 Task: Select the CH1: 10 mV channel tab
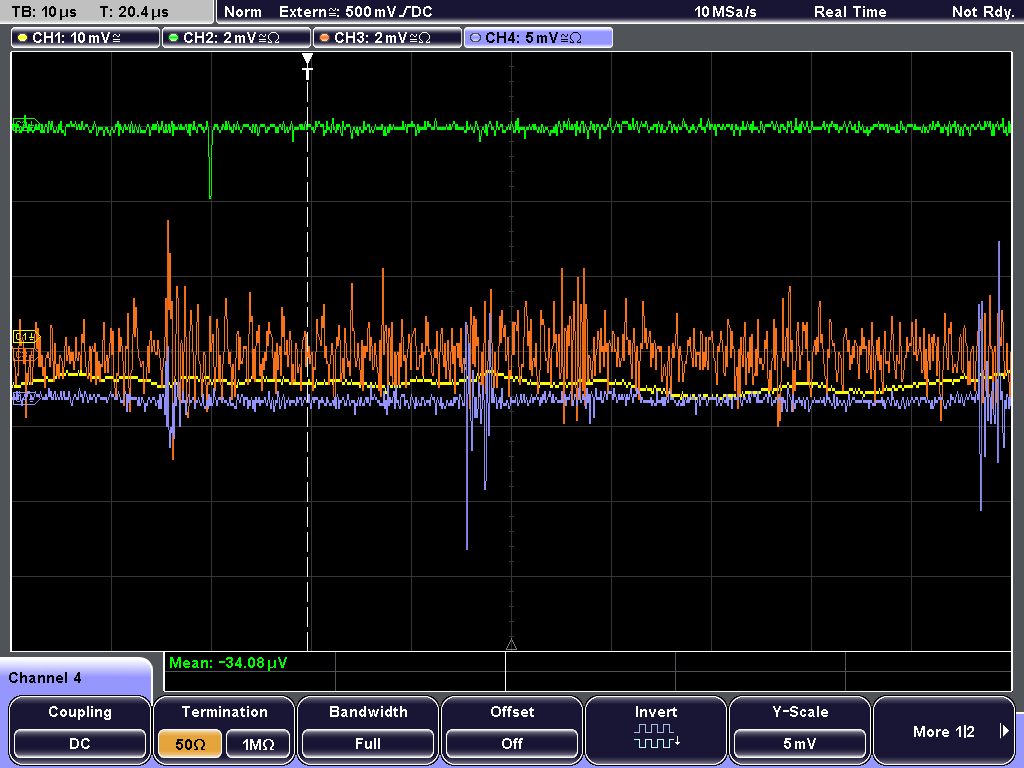pyautogui.click(x=86, y=38)
